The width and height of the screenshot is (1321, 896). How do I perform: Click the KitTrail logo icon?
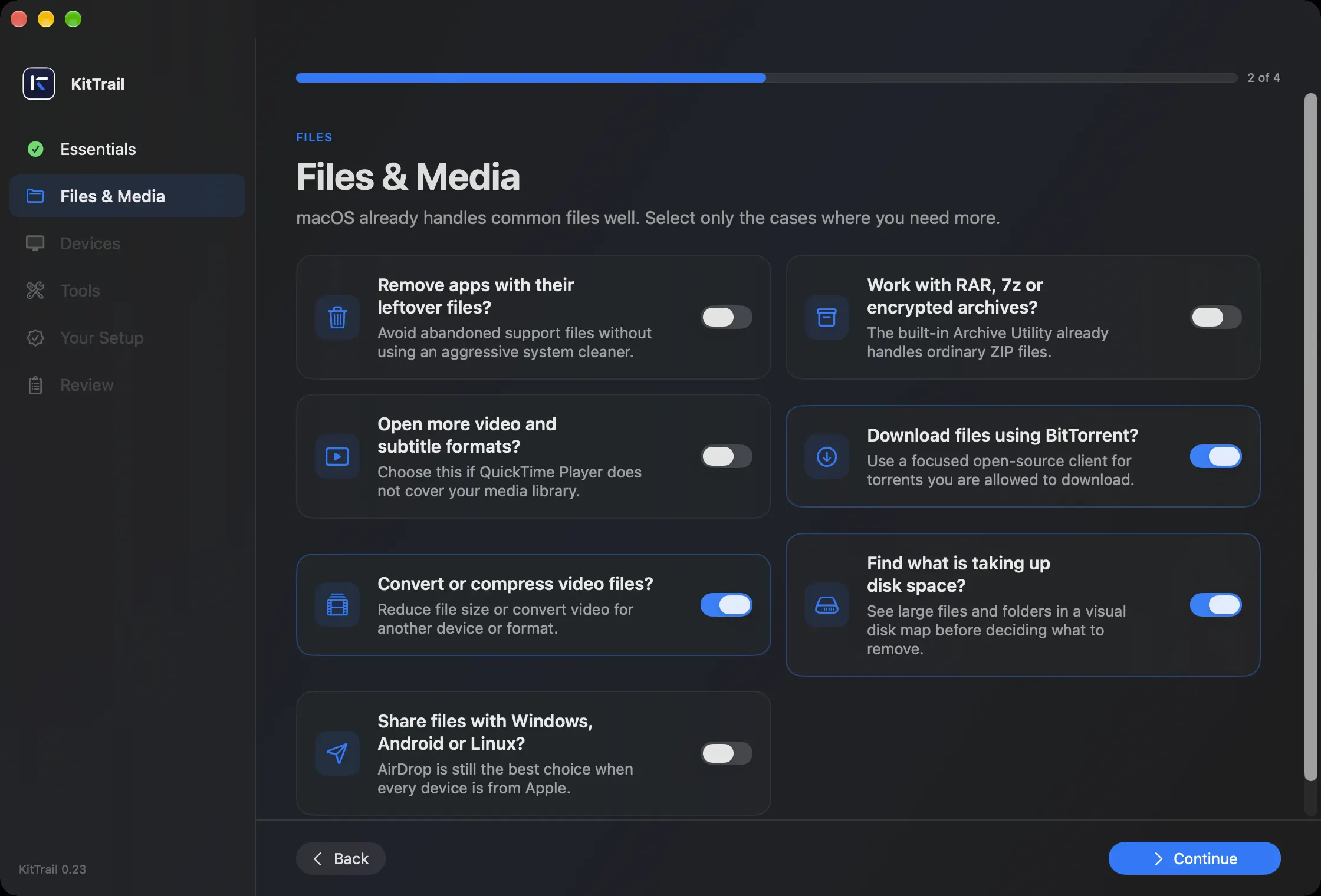pyautogui.click(x=39, y=84)
